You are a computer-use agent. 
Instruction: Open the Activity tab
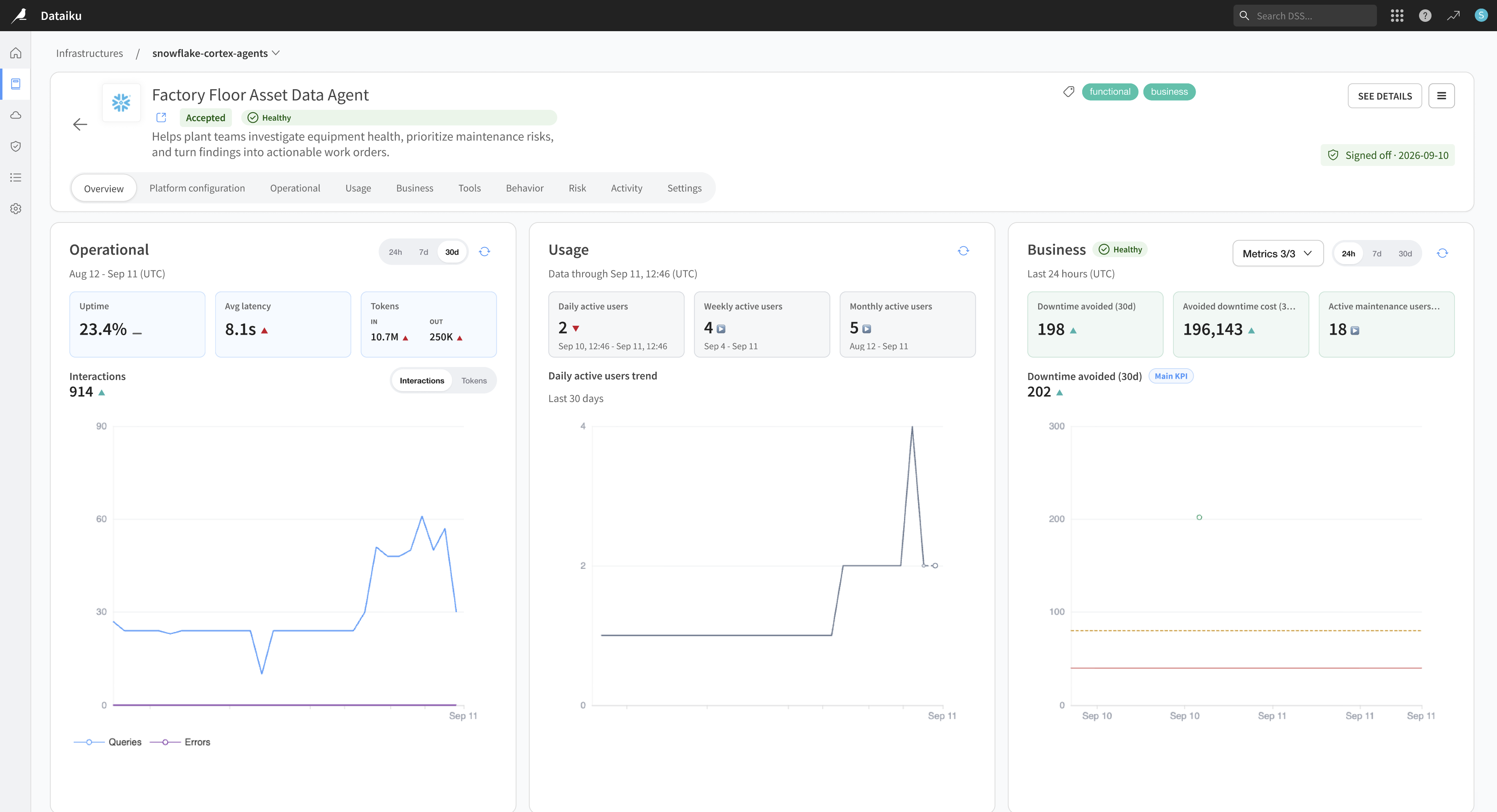pos(626,187)
